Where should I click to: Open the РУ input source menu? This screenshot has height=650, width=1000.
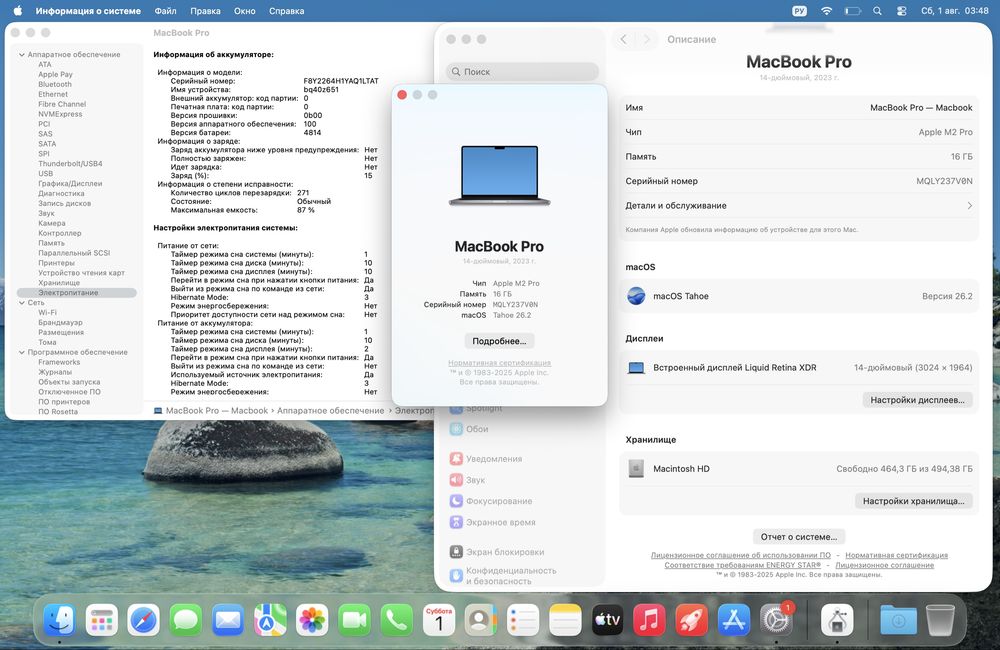[799, 11]
